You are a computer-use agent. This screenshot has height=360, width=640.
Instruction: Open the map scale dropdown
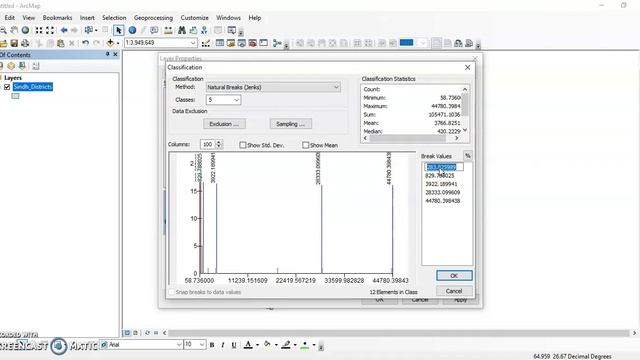192,43
